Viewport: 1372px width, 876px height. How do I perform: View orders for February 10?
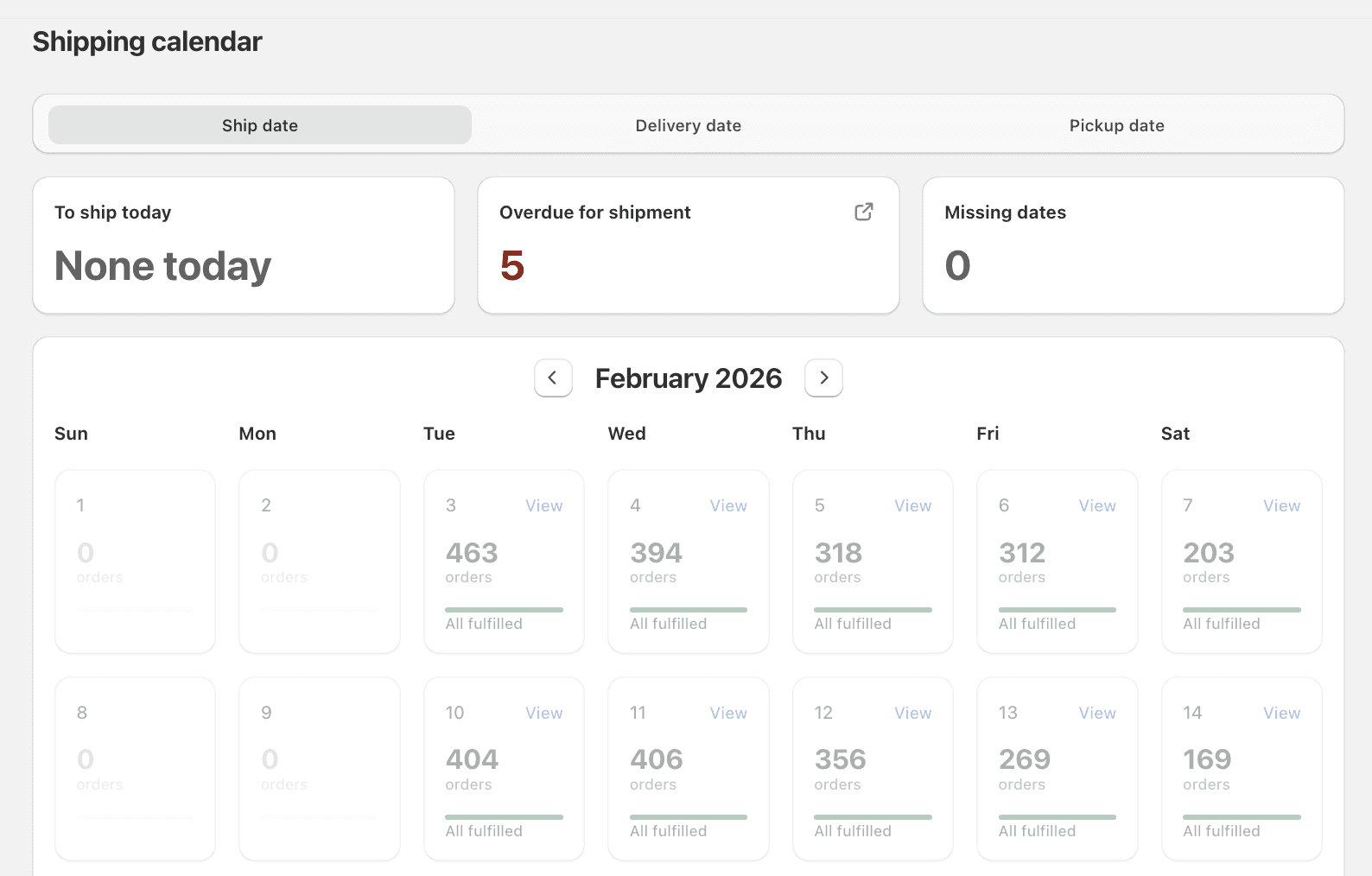pos(544,713)
